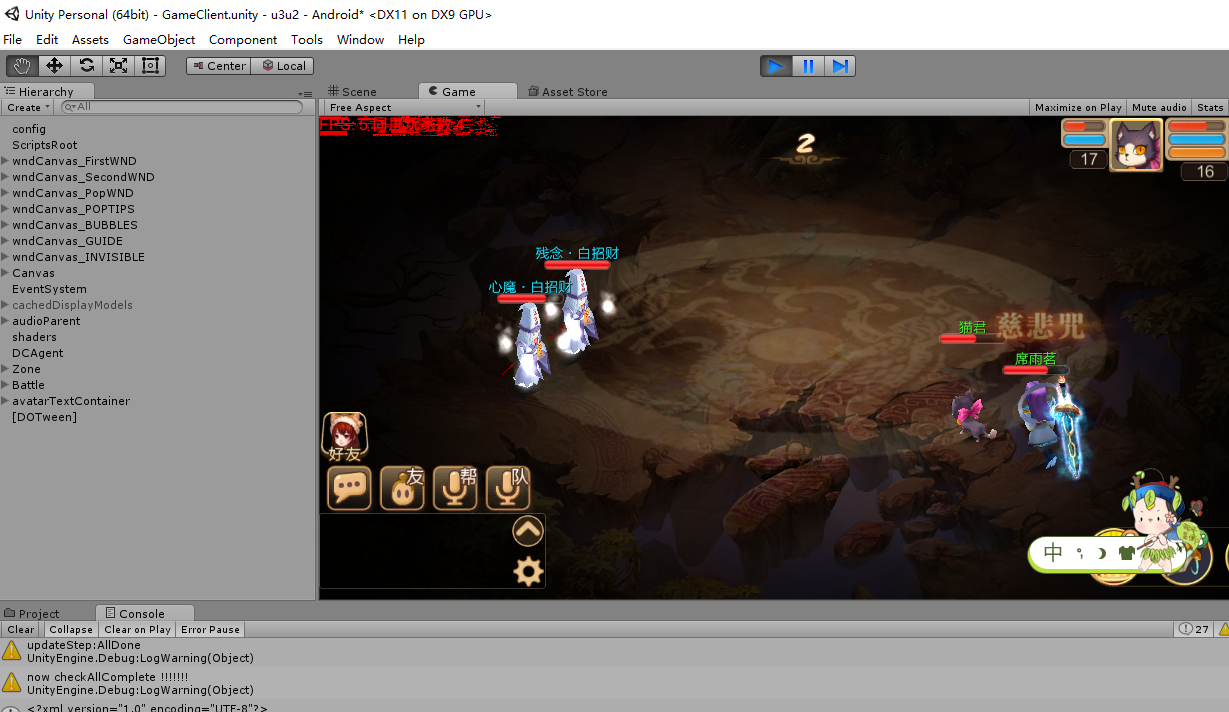Open the 好友 friends avatar button
1229x712 pixels.
tap(344, 437)
